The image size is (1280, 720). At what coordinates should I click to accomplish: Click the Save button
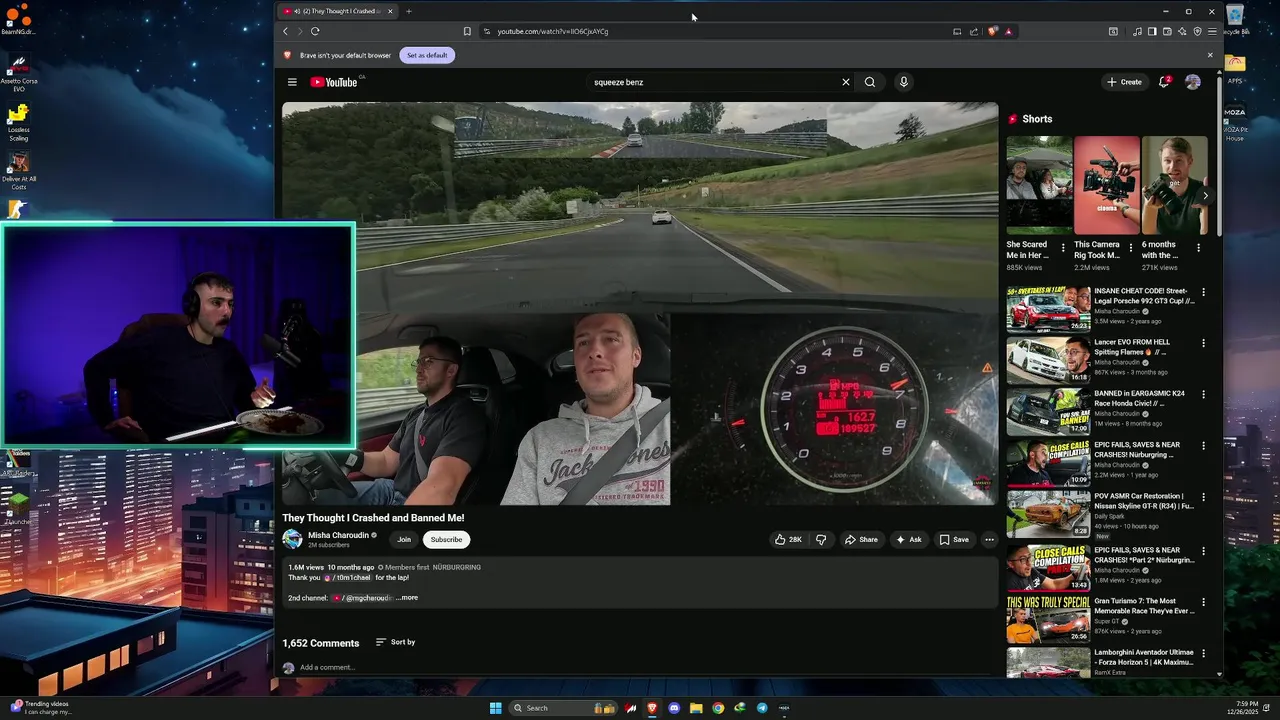954,539
